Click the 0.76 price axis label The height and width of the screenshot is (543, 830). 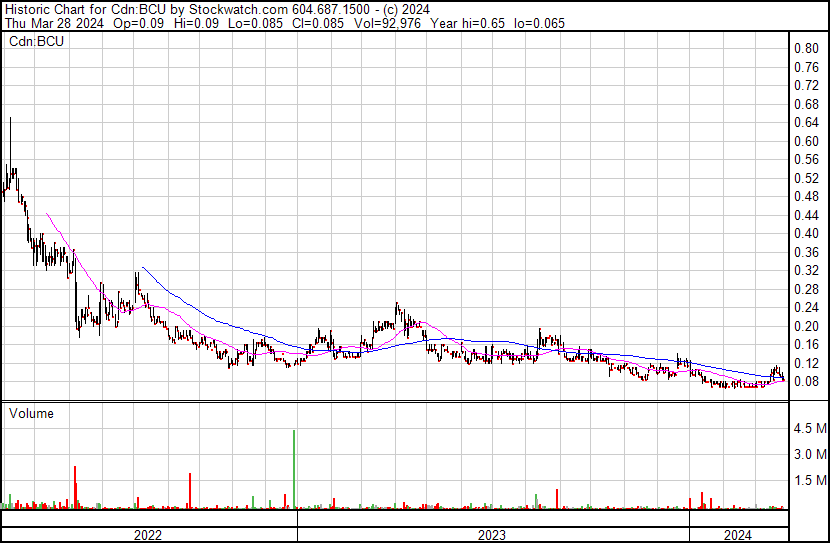[806, 67]
